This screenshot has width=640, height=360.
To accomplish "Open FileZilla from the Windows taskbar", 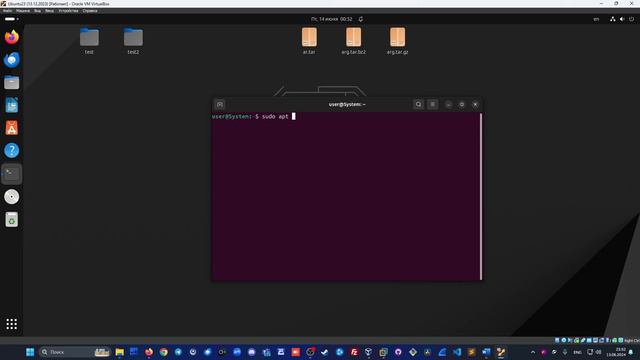I will 354,352.
